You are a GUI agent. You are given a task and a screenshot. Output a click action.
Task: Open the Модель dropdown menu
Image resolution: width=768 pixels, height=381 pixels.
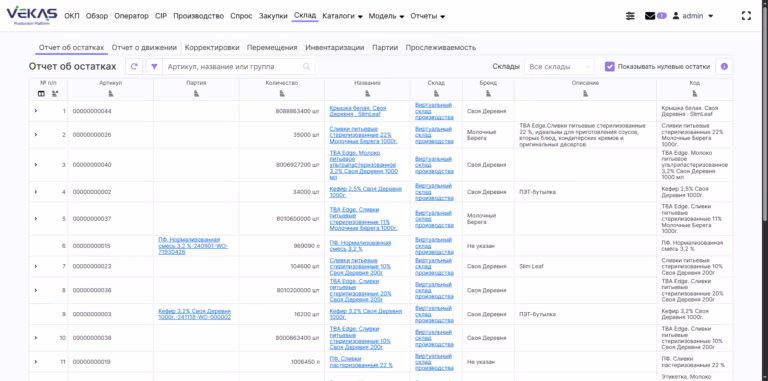click(386, 16)
